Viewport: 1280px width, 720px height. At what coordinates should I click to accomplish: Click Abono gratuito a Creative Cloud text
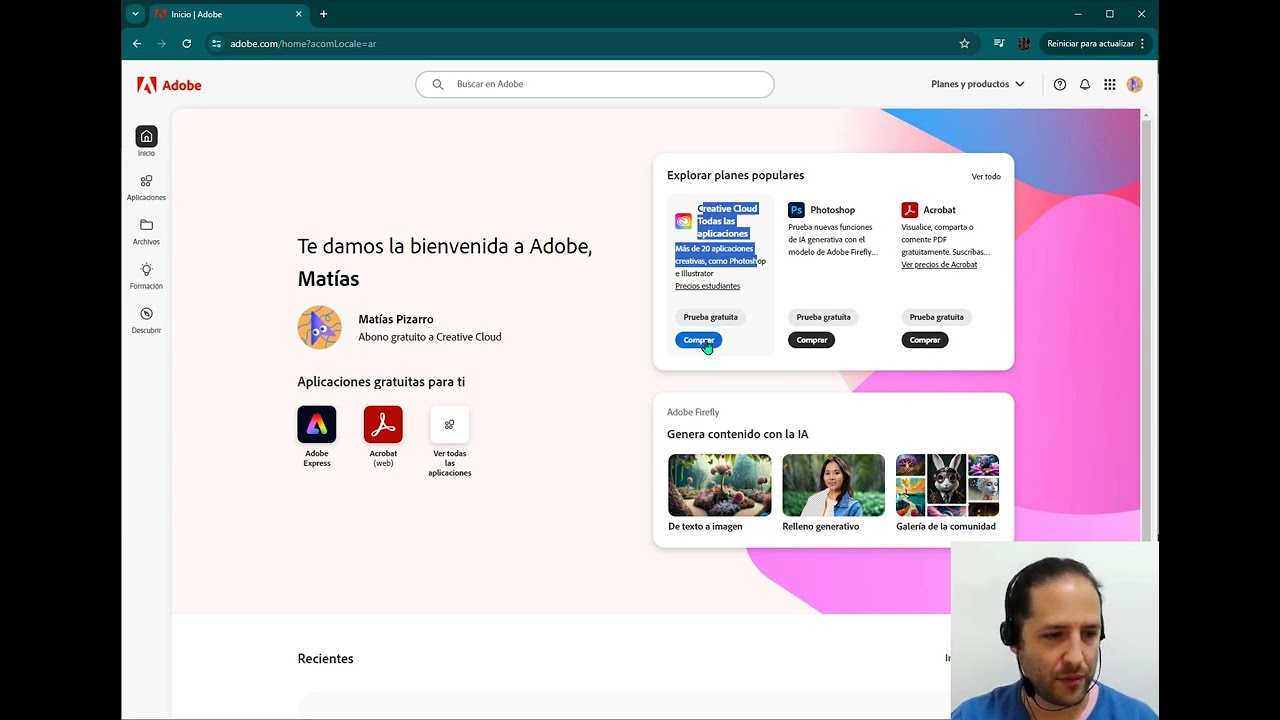click(430, 337)
